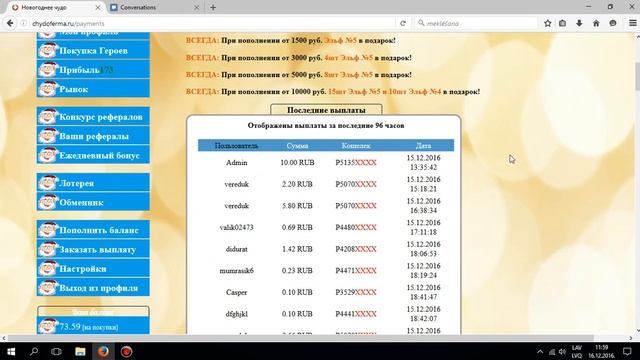Open the bookmarks library icon
640x360 pixels.
tap(562, 23)
